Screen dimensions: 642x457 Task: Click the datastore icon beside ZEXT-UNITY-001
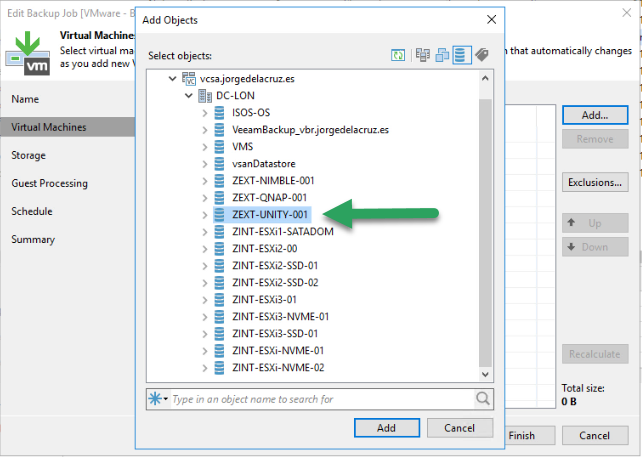click(x=219, y=215)
